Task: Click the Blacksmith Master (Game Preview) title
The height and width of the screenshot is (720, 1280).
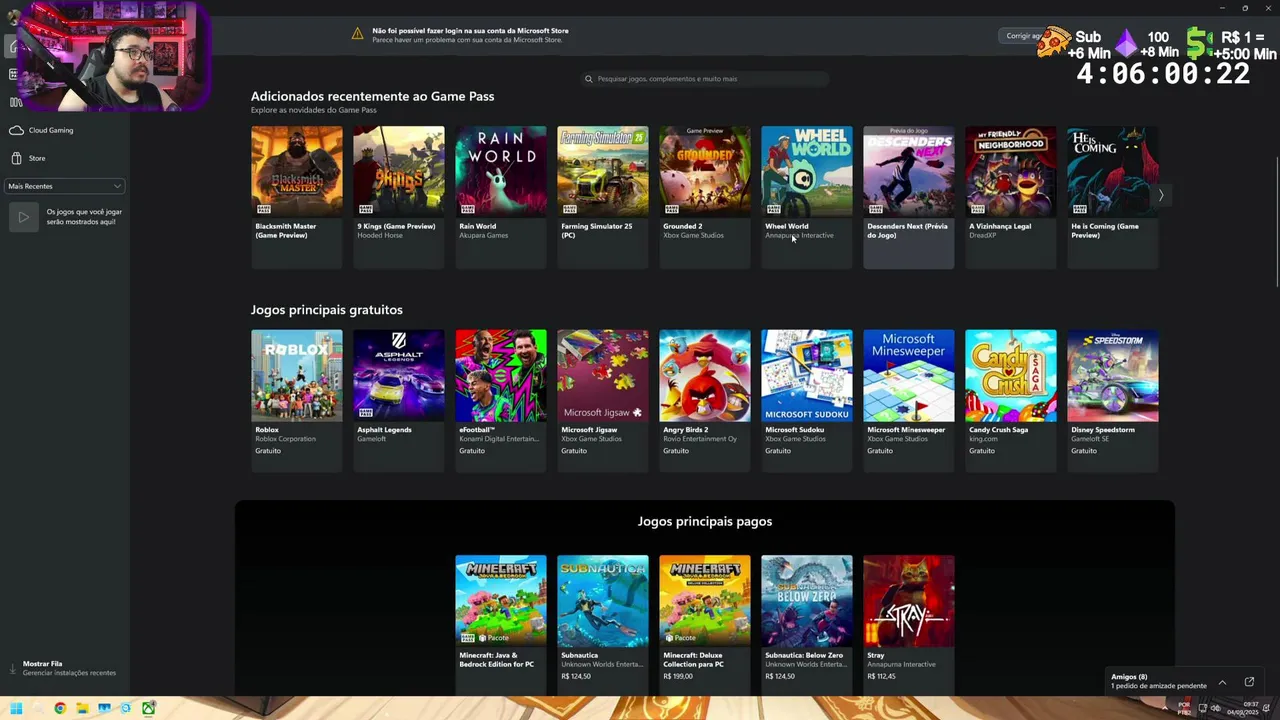Action: coord(286,230)
